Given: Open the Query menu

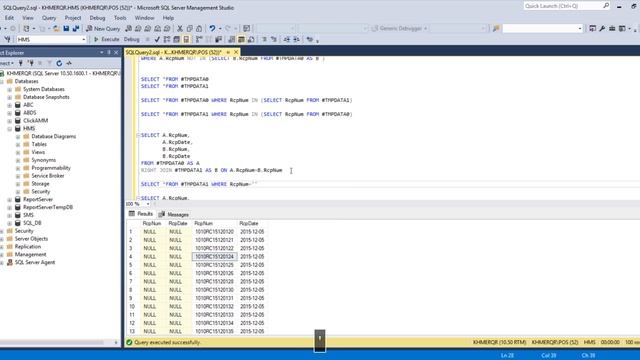Looking at the screenshot, I should pos(49,18).
